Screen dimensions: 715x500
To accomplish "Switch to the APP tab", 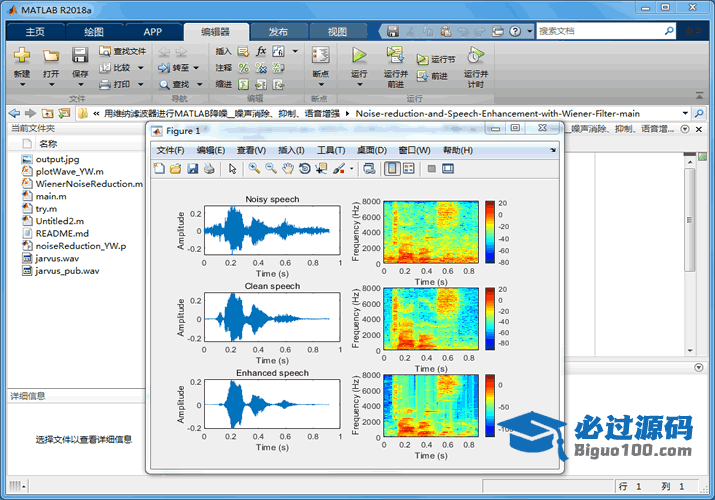I will coord(152,31).
